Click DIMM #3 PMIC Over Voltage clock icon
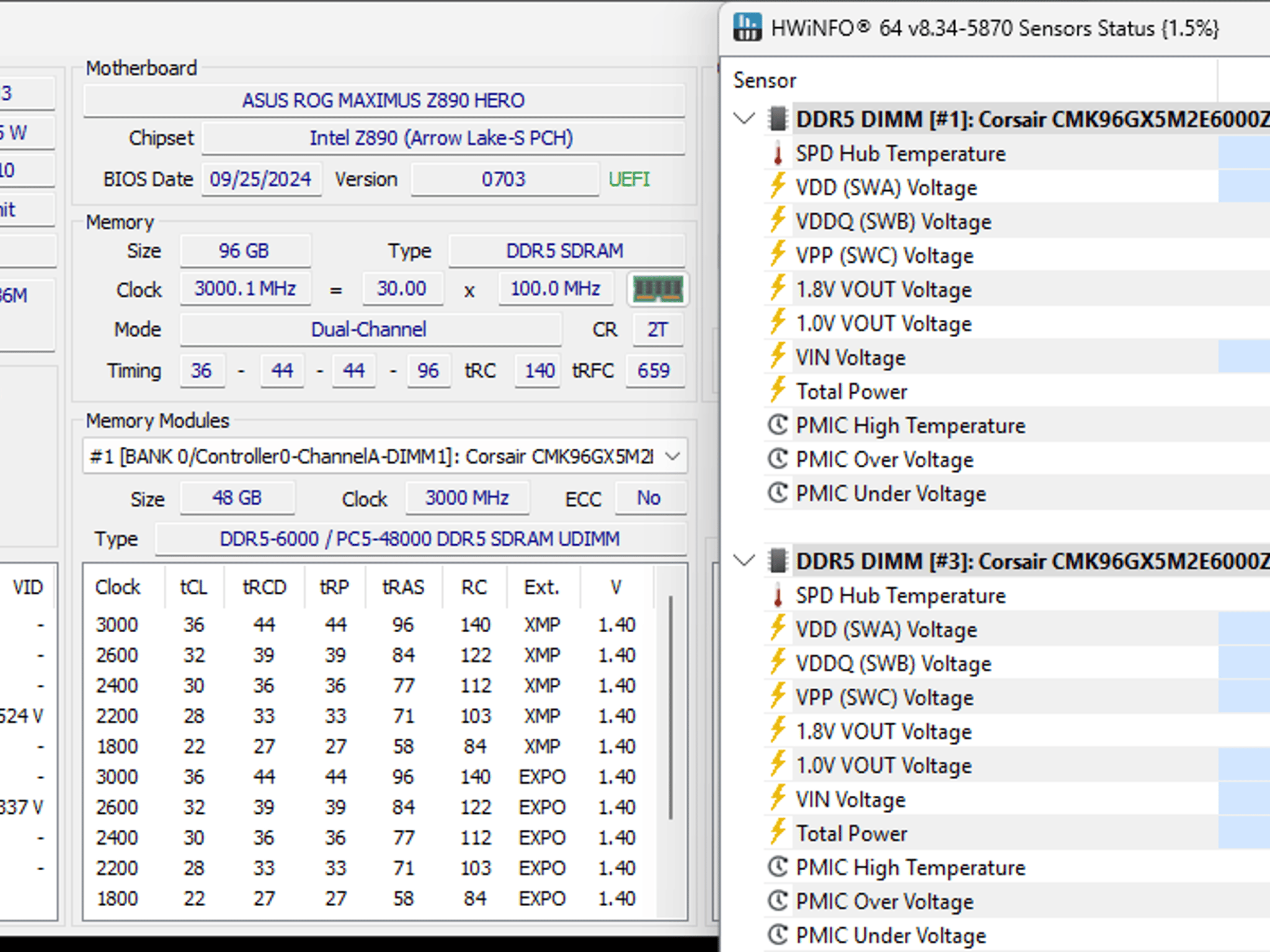1270x952 pixels. point(778,901)
